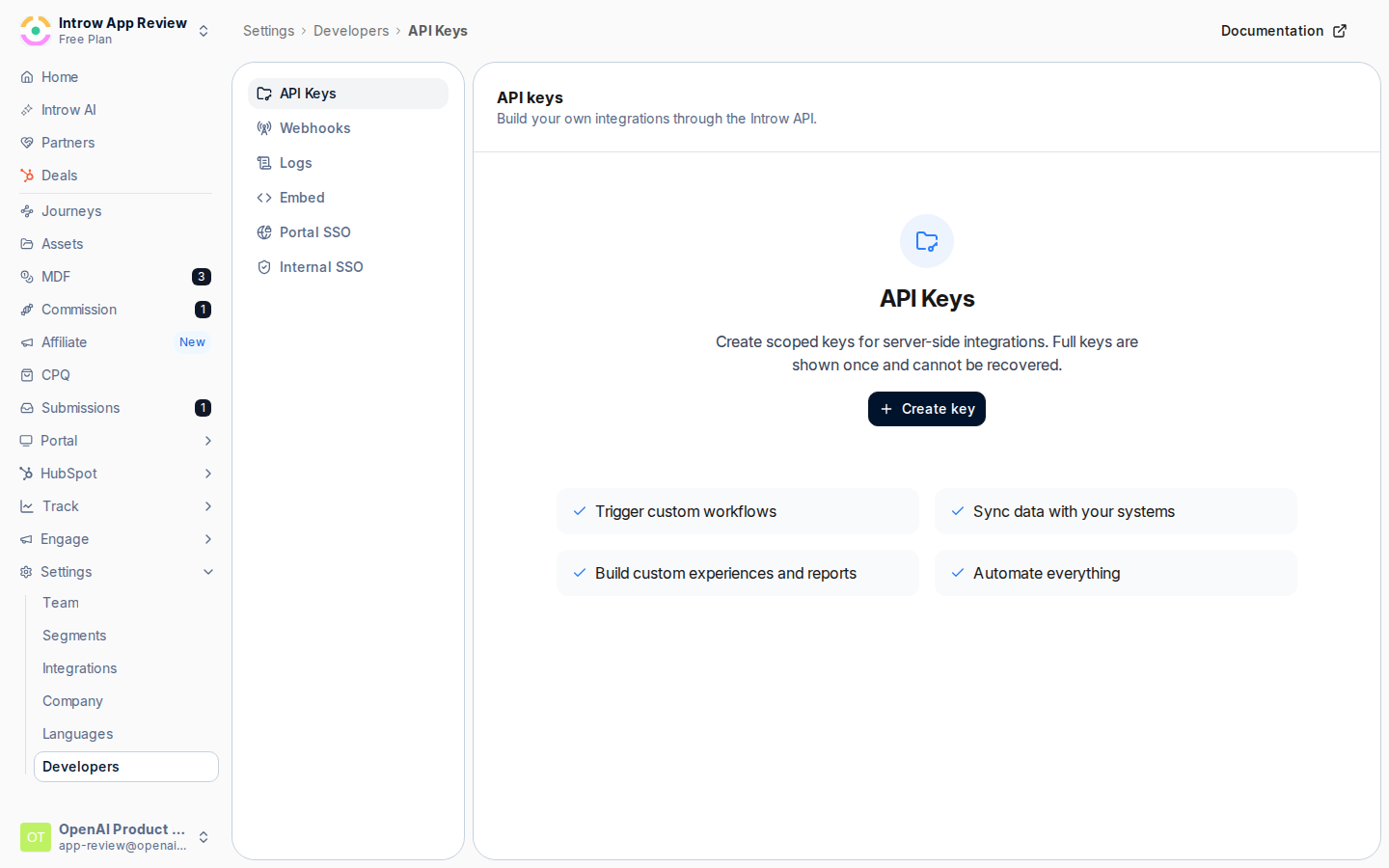Select Developers under Settings
The width and height of the screenshot is (1389, 868).
[x=126, y=767]
